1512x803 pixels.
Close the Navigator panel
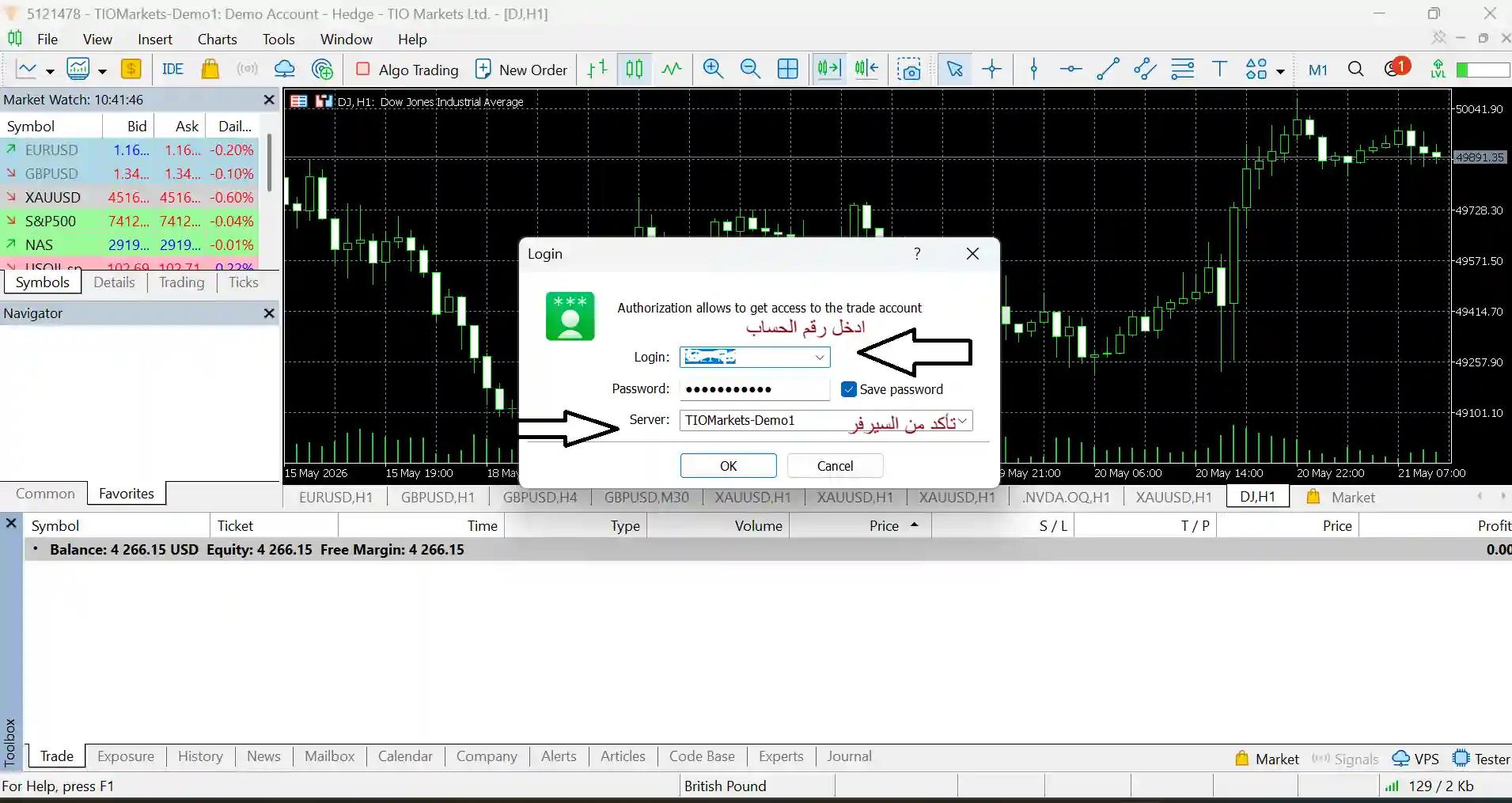(269, 313)
